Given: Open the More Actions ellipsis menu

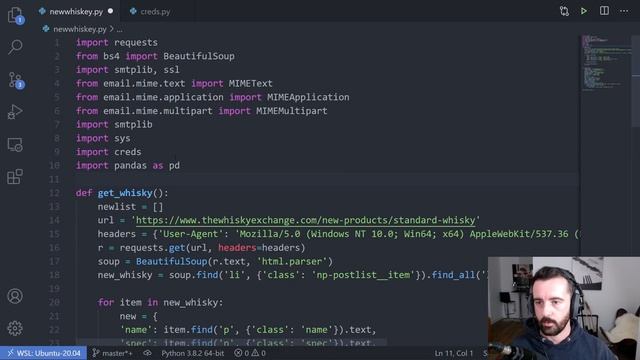Looking at the screenshot, I should [x=624, y=11].
